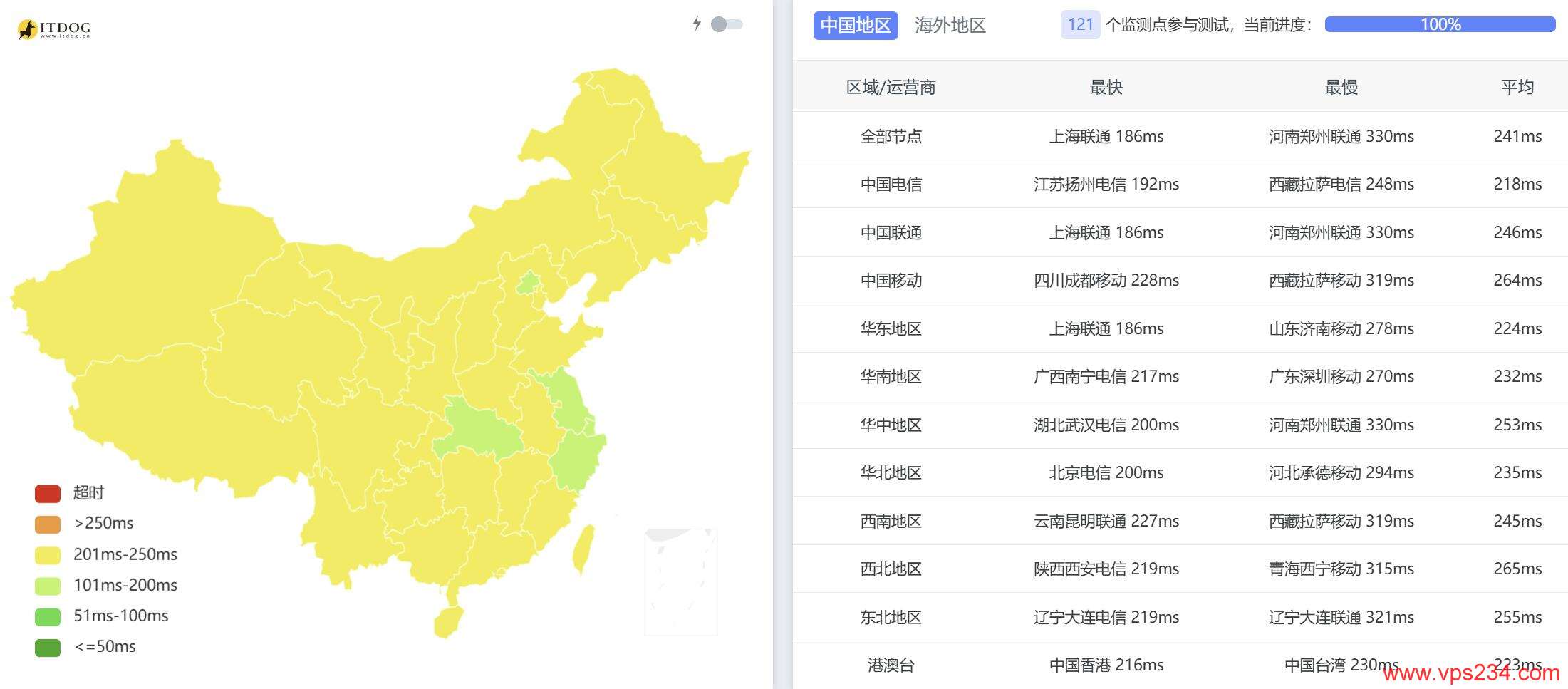The height and width of the screenshot is (689, 1568).
Task: Click the orange >250ms legend swatch
Action: [48, 524]
